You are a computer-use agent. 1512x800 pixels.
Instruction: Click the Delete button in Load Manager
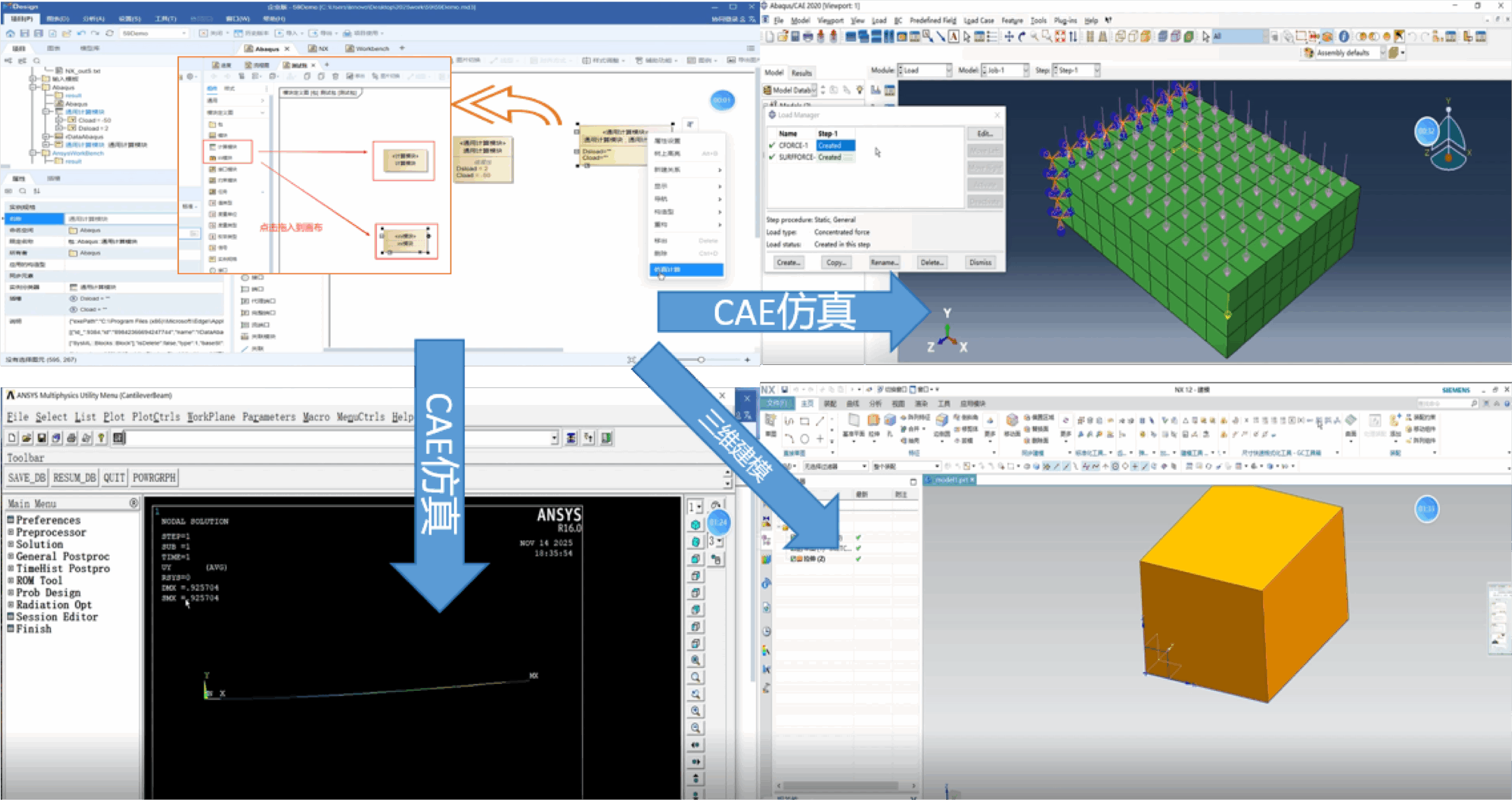point(932,262)
